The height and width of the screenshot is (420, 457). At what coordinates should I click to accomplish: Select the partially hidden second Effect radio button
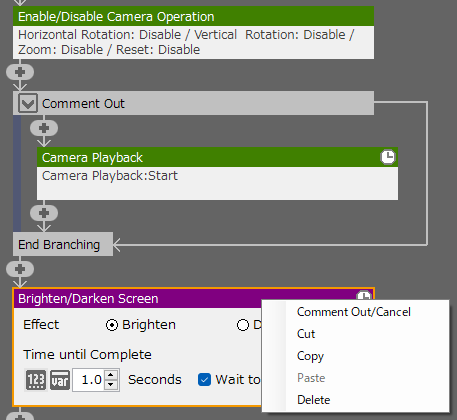tap(243, 325)
